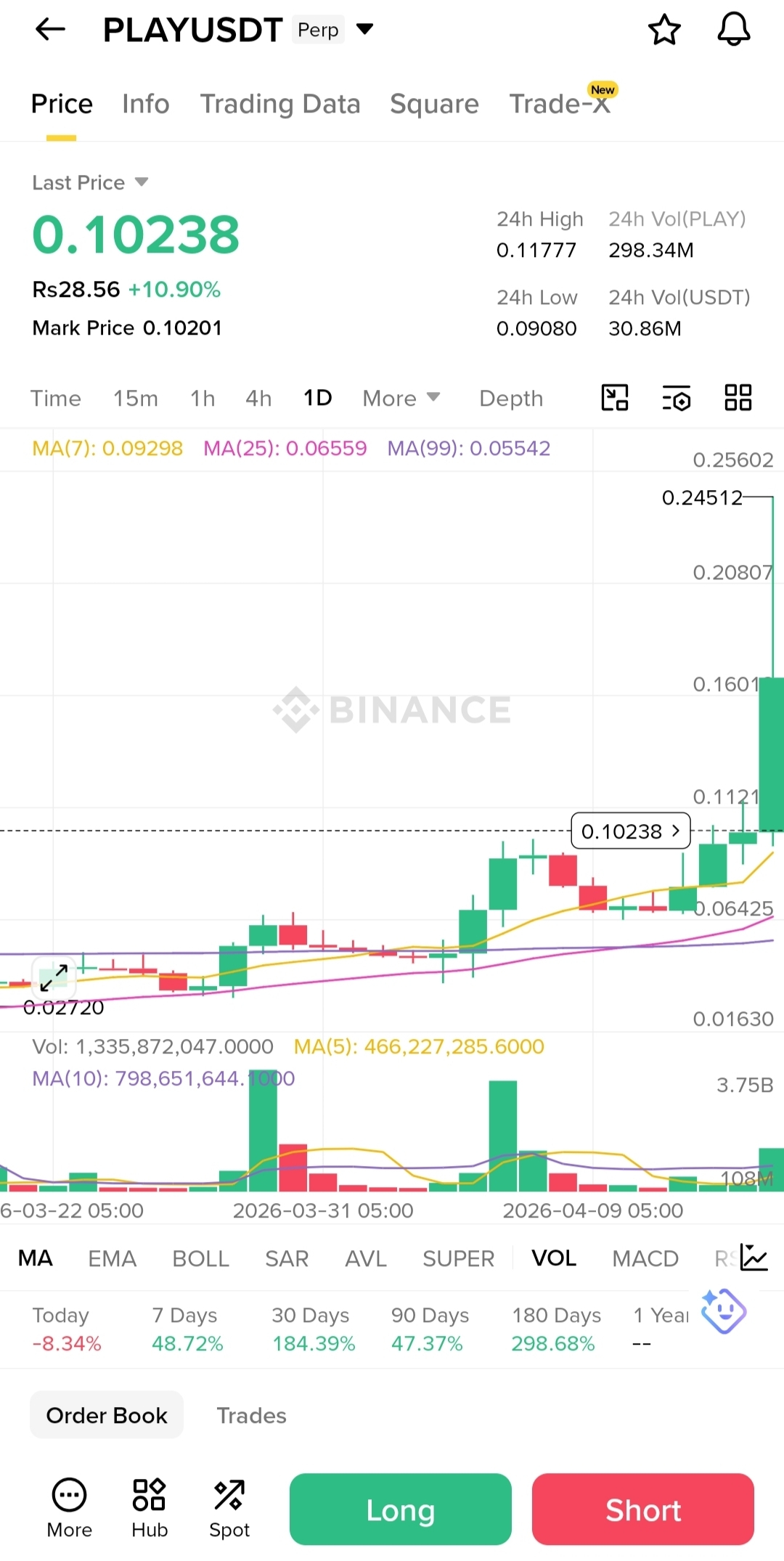The image size is (784, 1561).
Task: Open the Square tab
Action: (434, 104)
